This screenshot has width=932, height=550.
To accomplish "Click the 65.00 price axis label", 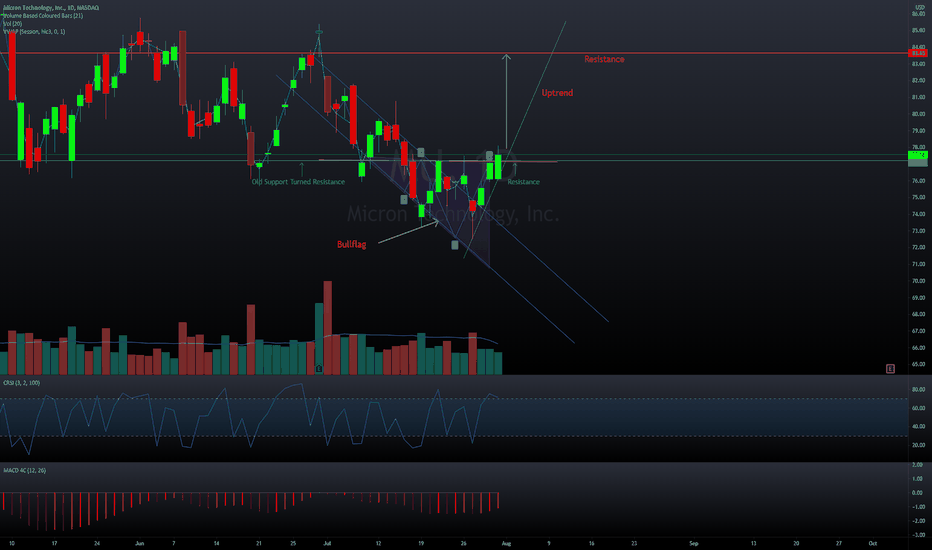I will click(x=918, y=364).
